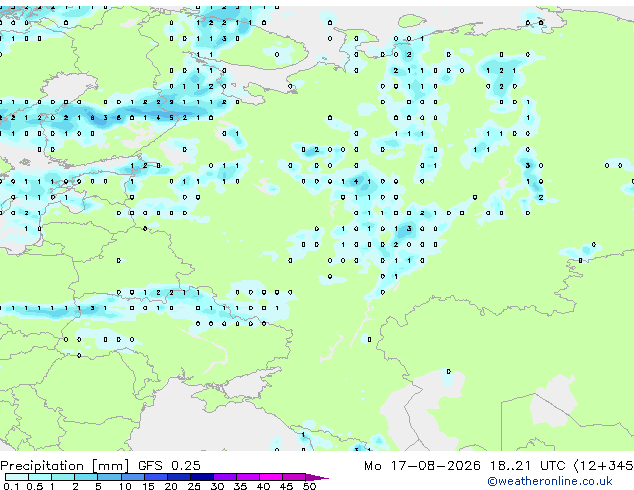Click the 30–35 mm purple legend swatch
This screenshot has width=634, height=490.
pyautogui.click(x=225, y=477)
